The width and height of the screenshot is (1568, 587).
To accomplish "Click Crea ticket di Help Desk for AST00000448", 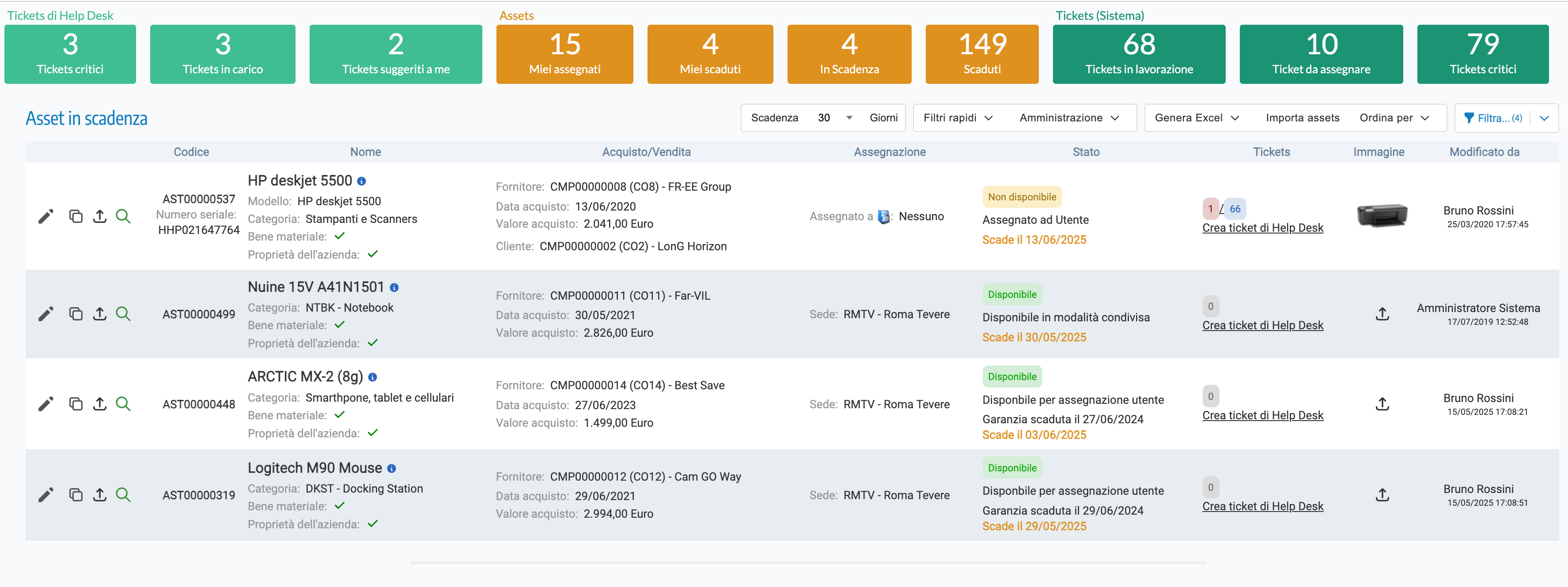I will coord(1262,415).
